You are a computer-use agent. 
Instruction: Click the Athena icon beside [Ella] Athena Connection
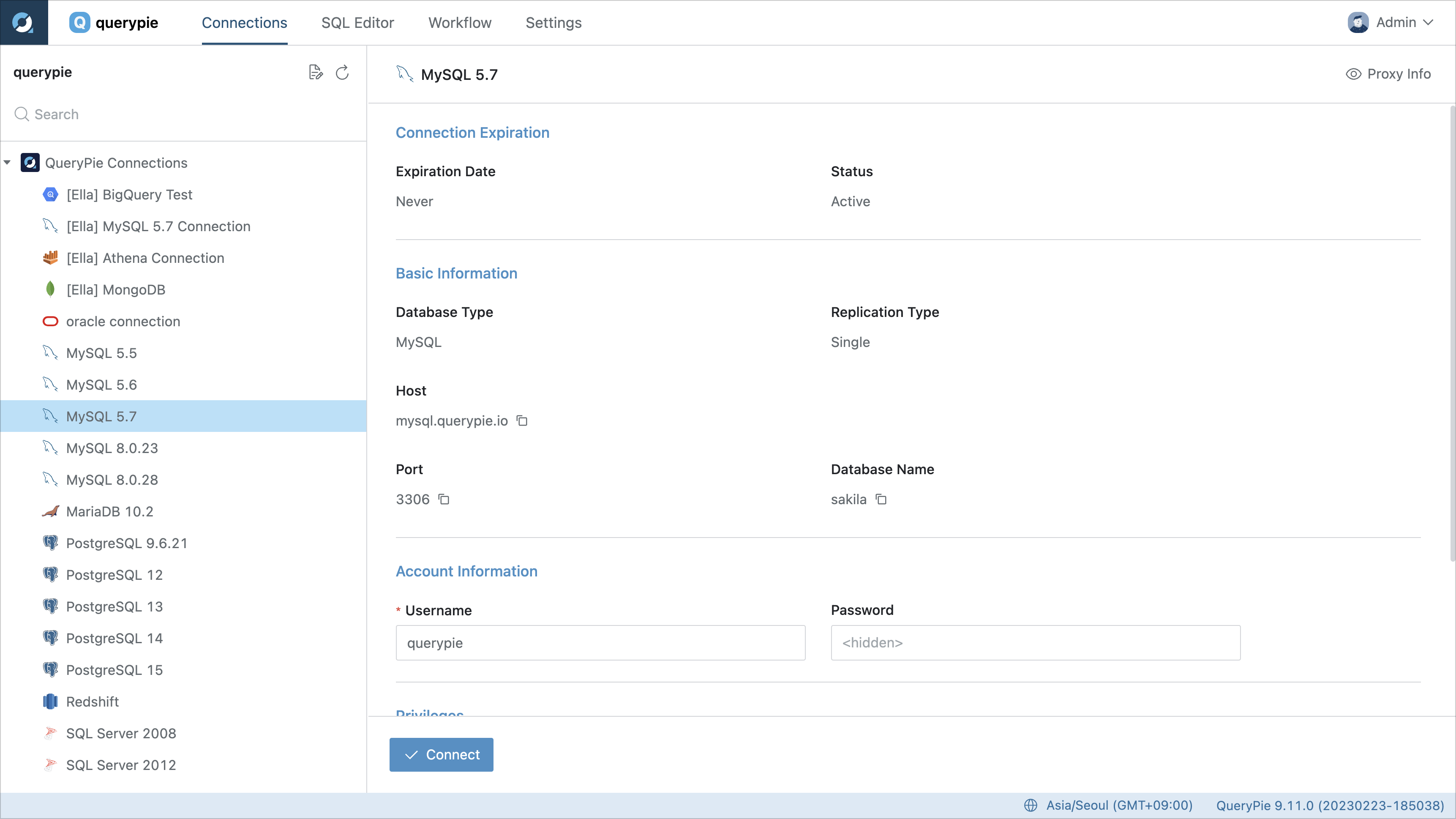coord(50,258)
